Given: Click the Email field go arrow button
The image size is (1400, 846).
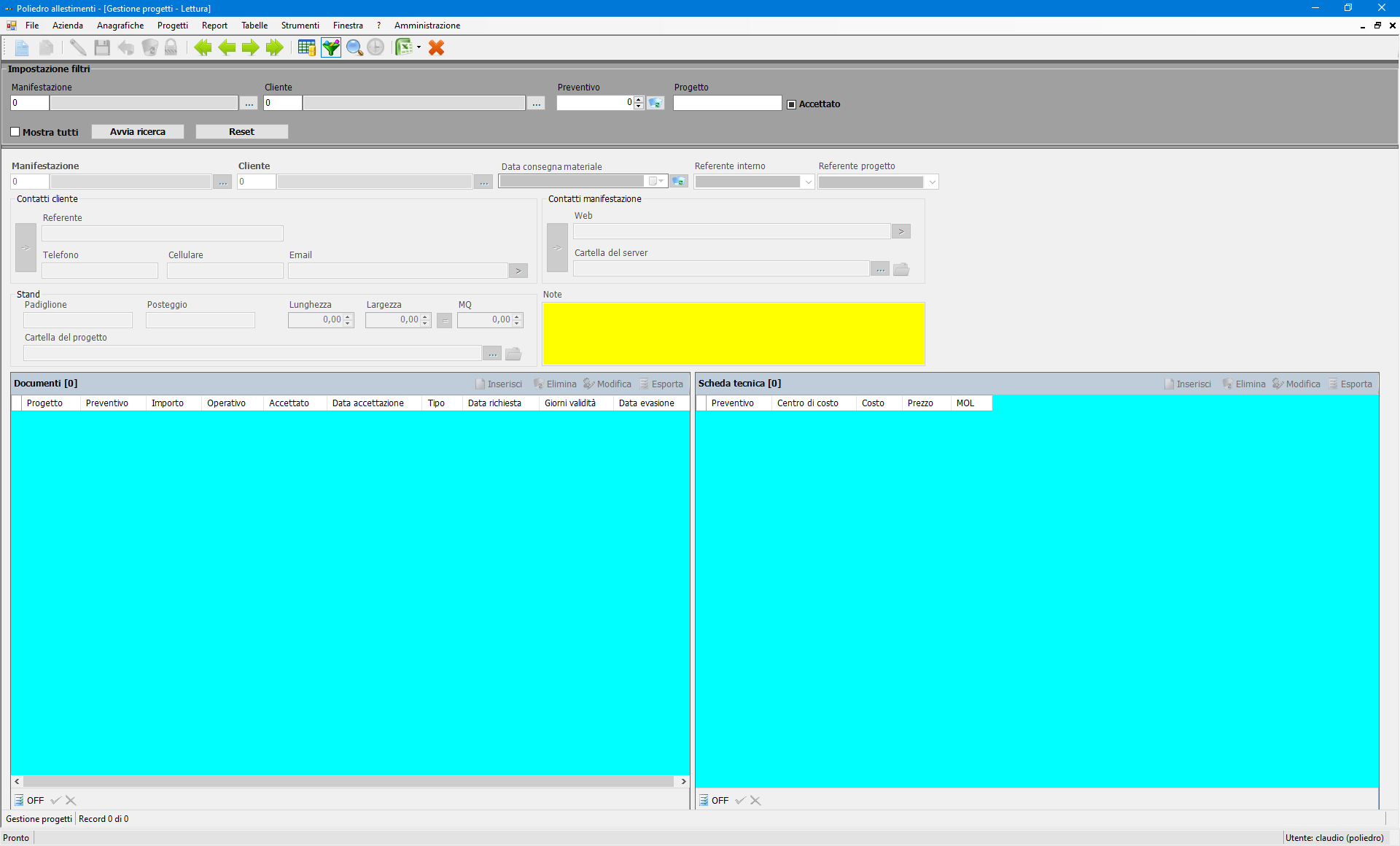Looking at the screenshot, I should 518,271.
